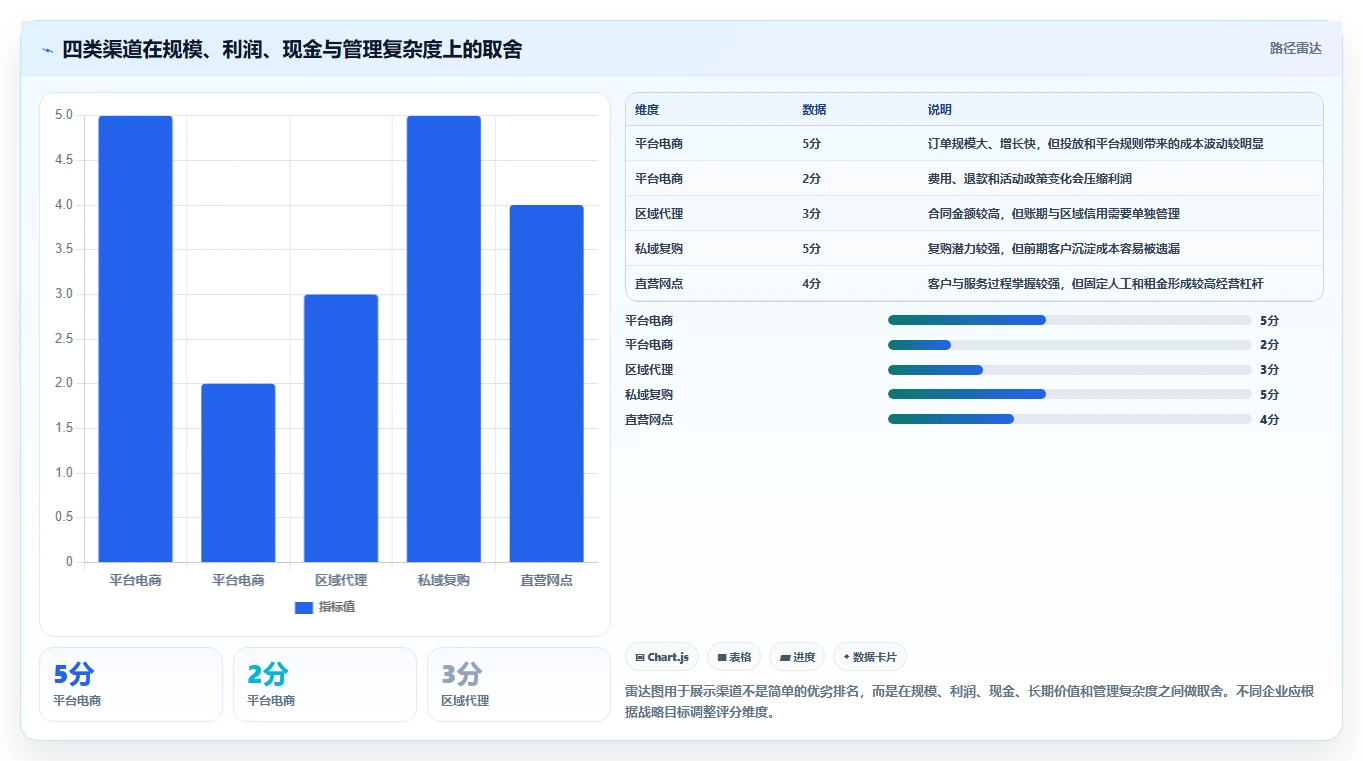The image size is (1363, 761).
Task: Click the 直营网点 progress bar
Action: coord(1070,419)
